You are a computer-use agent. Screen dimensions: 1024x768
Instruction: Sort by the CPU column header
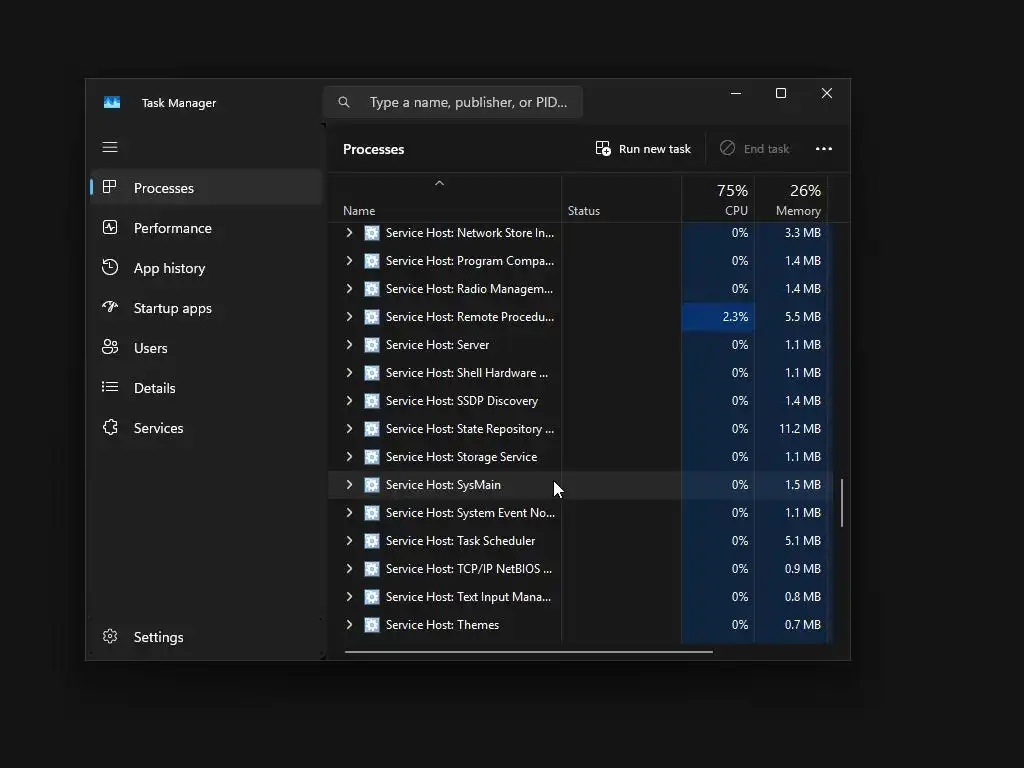(x=718, y=199)
